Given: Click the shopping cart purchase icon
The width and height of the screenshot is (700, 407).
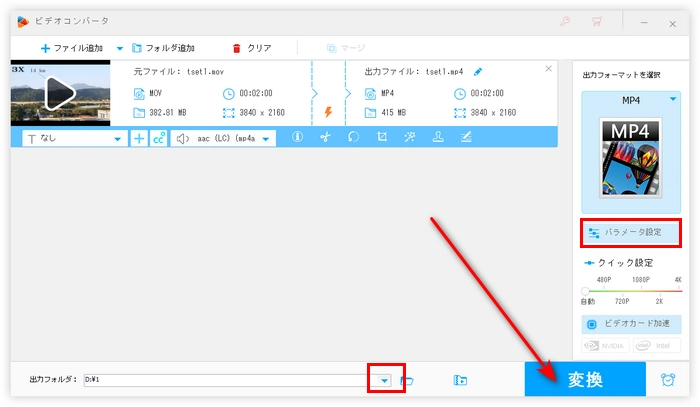Looking at the screenshot, I should [596, 21].
